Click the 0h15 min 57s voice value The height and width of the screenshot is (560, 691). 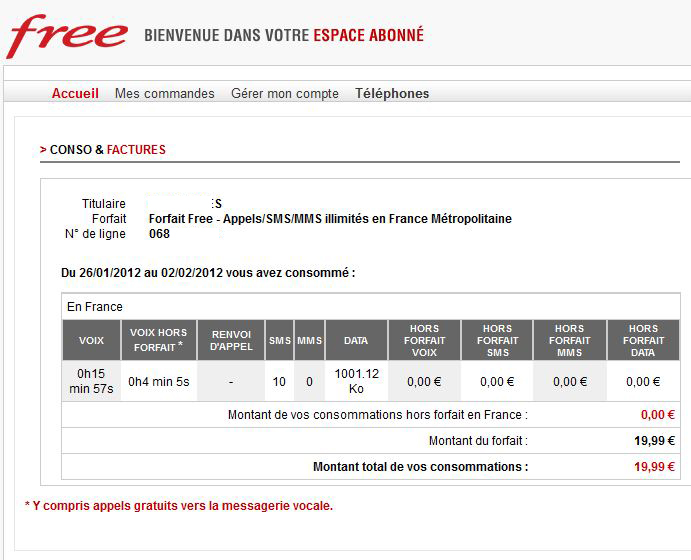coord(91,381)
